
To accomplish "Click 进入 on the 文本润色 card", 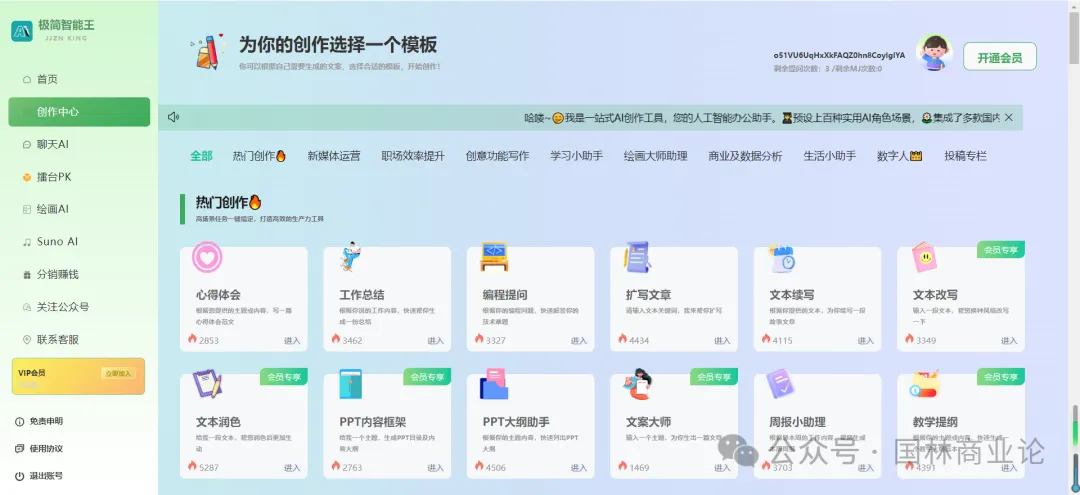I will [x=292, y=467].
